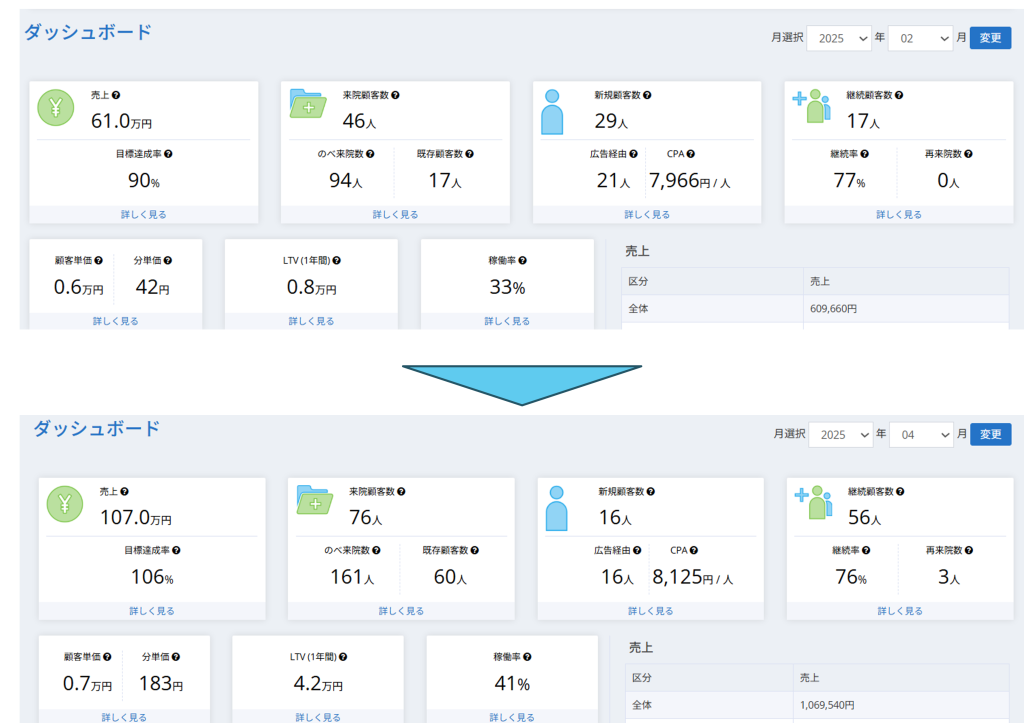Open the 2025 year dropdown beside month 02
Screen dimensions: 1024x723
[x=838, y=38]
